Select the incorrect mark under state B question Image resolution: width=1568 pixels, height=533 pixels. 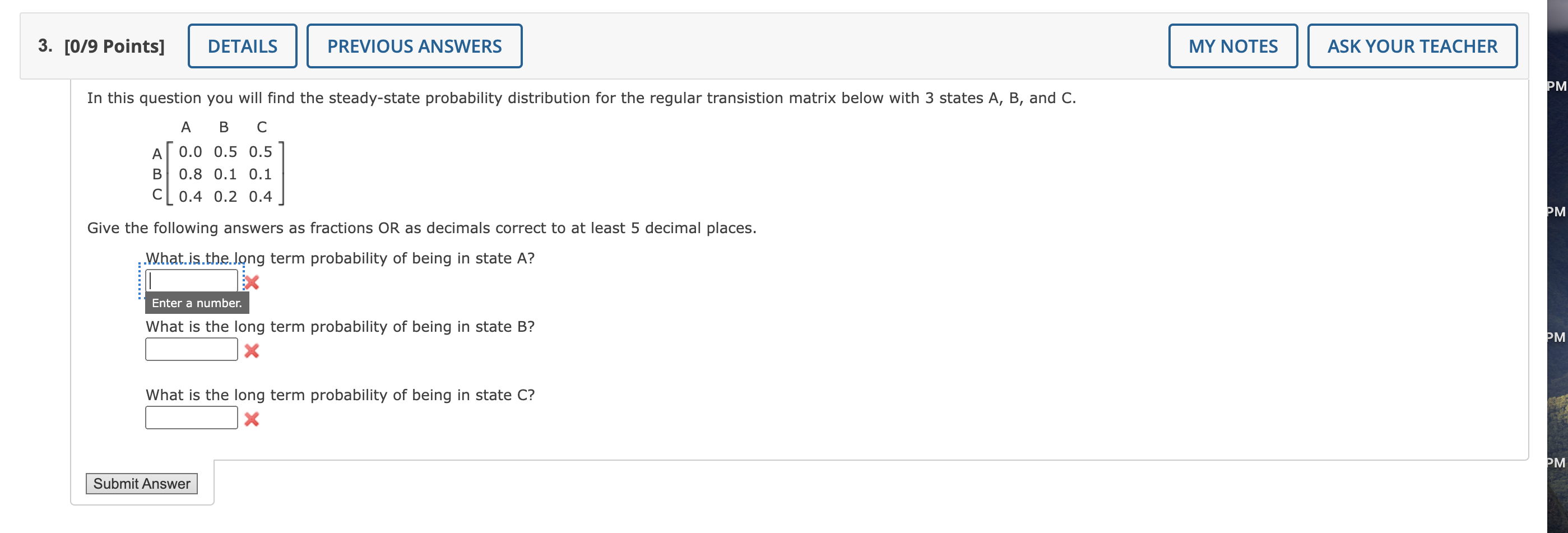point(252,350)
